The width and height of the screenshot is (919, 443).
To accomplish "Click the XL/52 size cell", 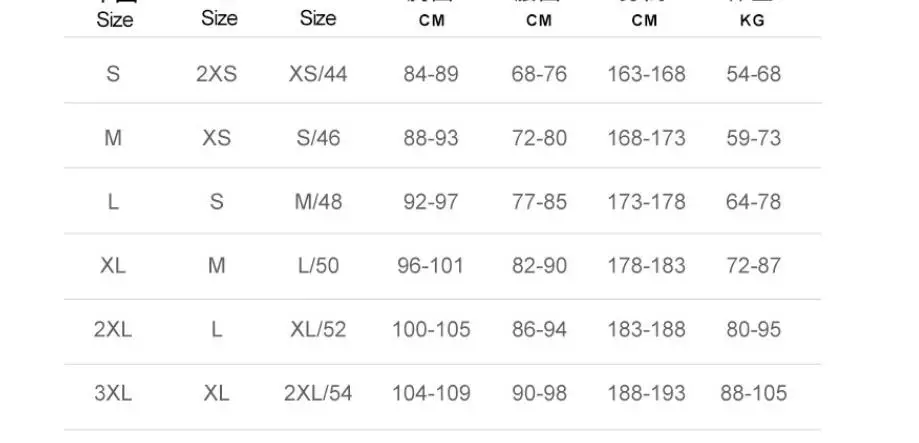I will coord(318,329).
